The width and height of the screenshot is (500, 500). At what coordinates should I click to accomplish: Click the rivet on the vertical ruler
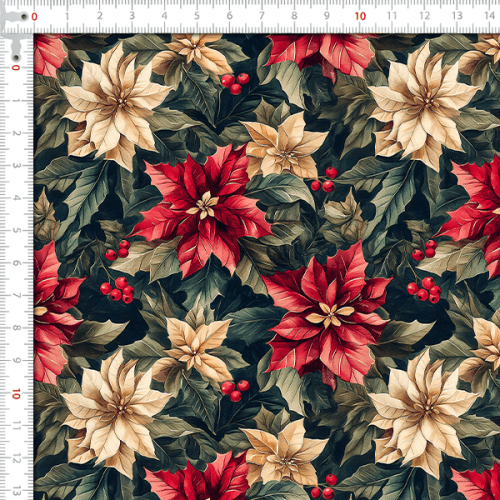coord(16,57)
